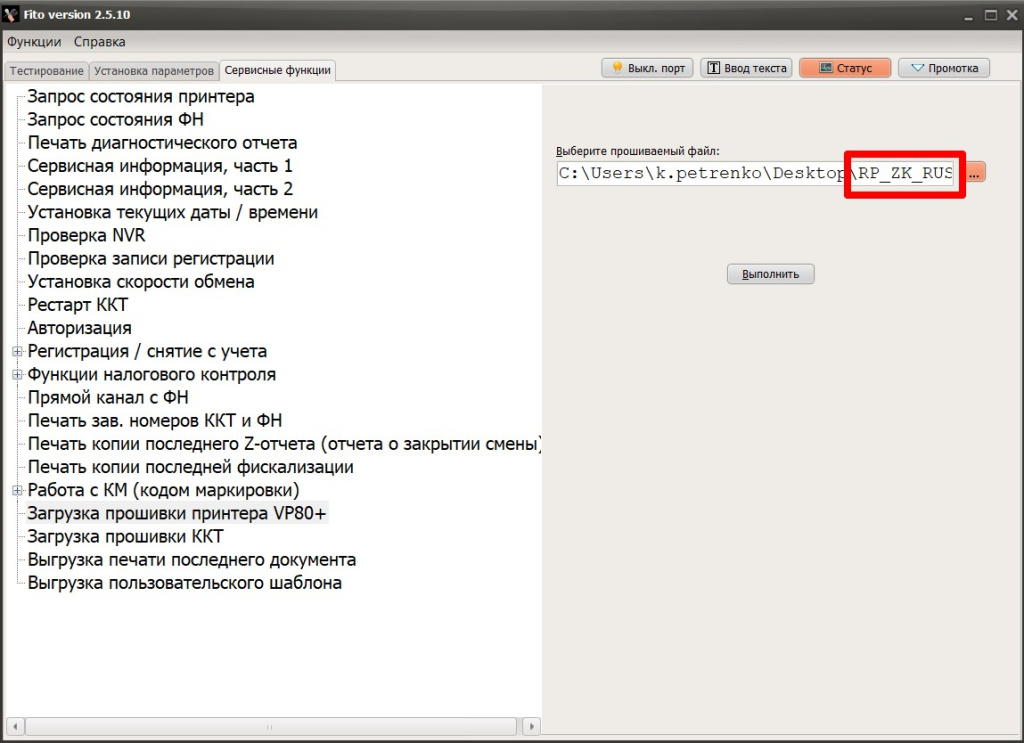Select Запрос состояния принтера

point(141,97)
